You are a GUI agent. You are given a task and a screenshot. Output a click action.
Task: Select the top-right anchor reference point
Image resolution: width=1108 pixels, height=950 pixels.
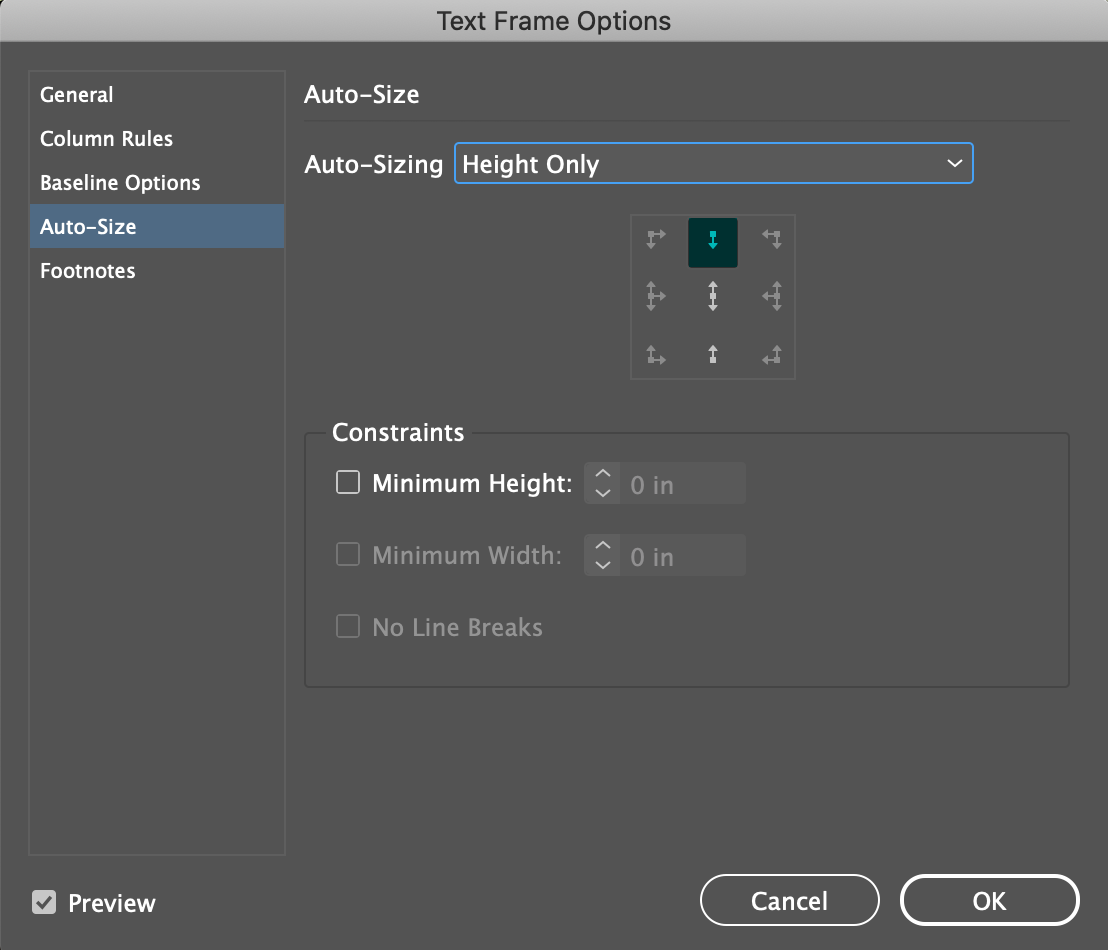[772, 240]
